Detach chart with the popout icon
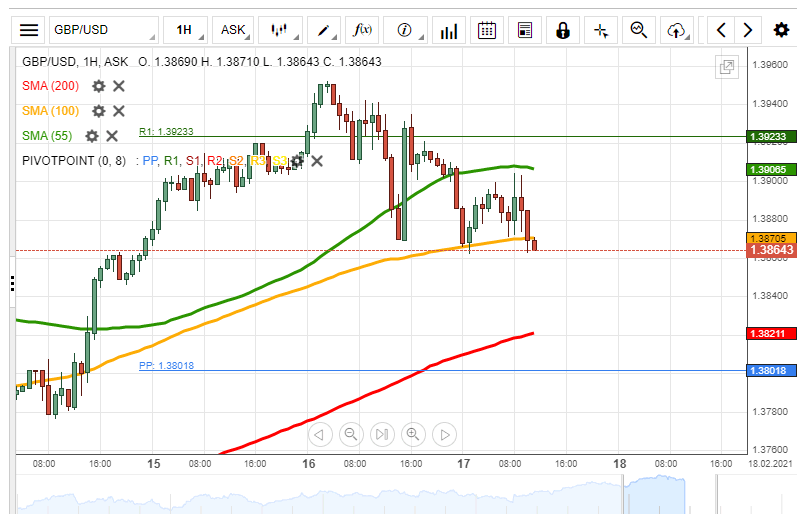This screenshot has height=519, width=800. pyautogui.click(x=727, y=67)
